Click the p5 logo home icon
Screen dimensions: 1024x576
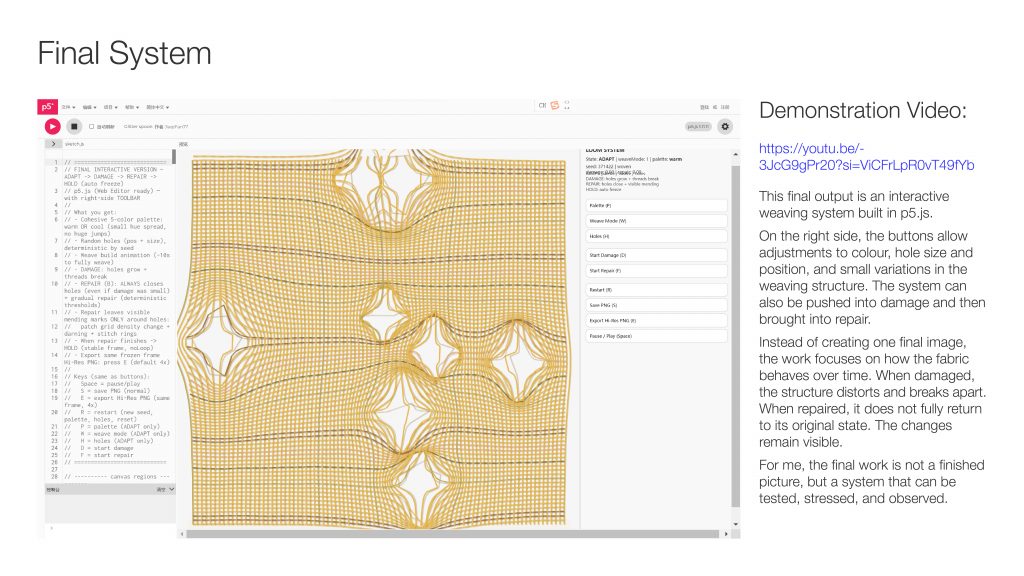[47, 106]
